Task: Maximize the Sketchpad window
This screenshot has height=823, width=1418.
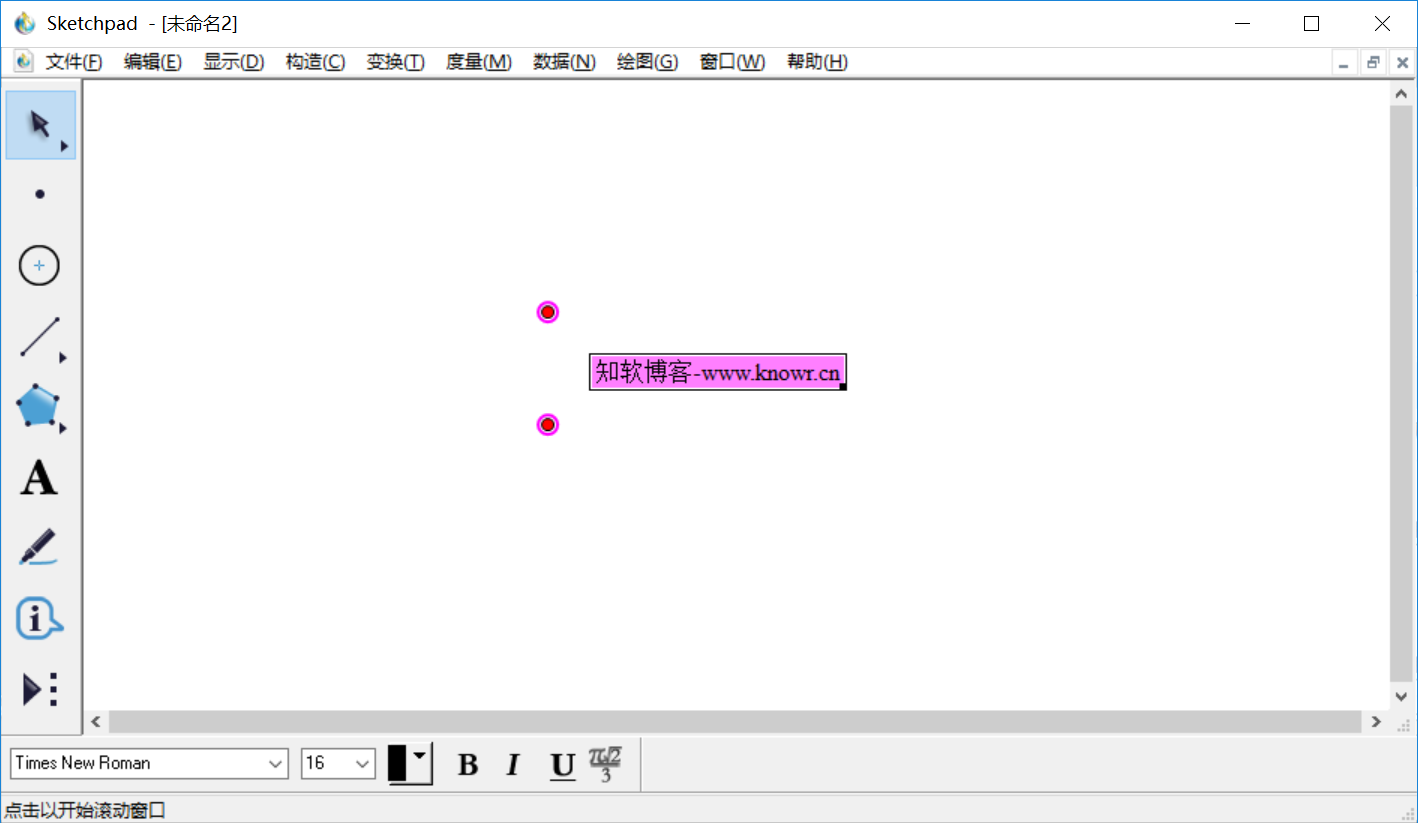Action: (1312, 23)
